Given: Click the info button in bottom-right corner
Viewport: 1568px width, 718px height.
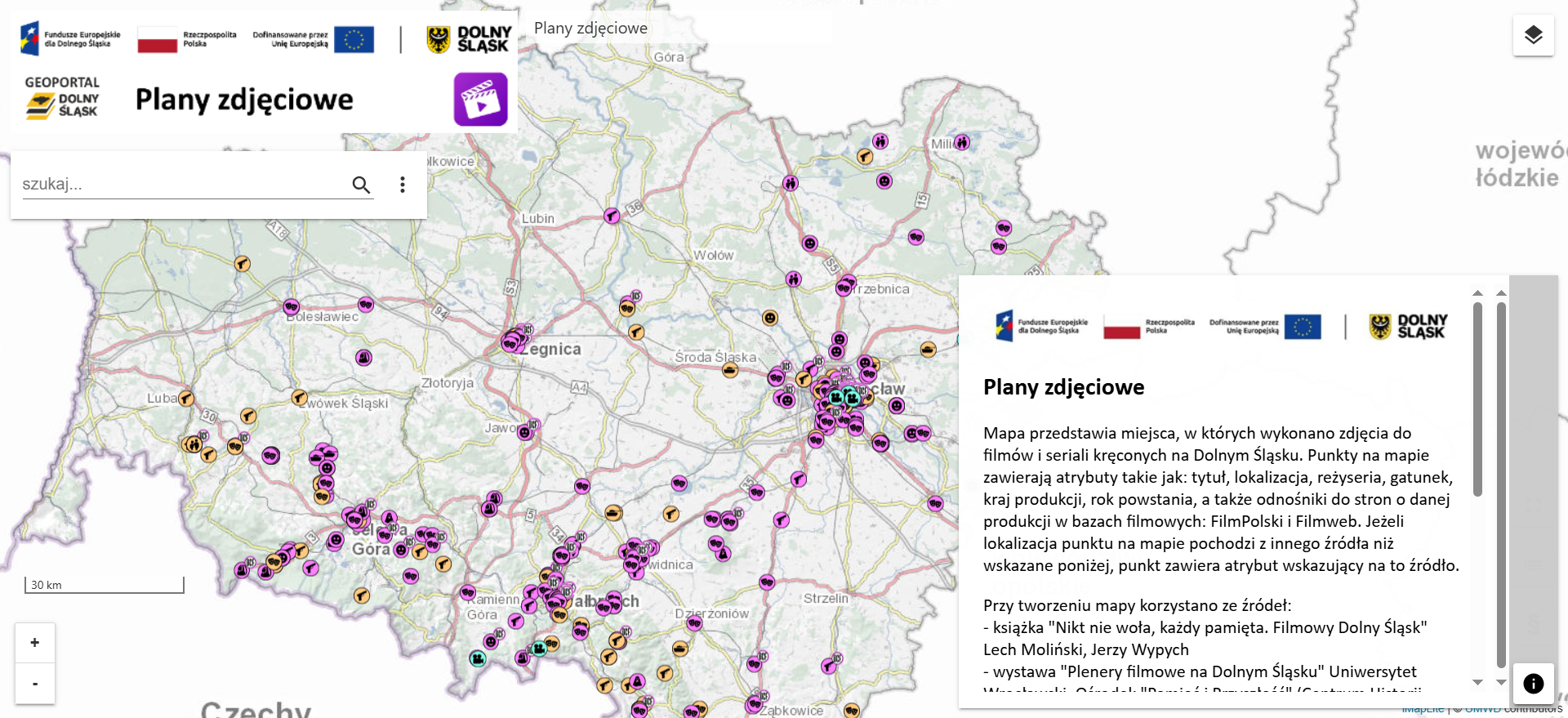Looking at the screenshot, I should coord(1533,684).
